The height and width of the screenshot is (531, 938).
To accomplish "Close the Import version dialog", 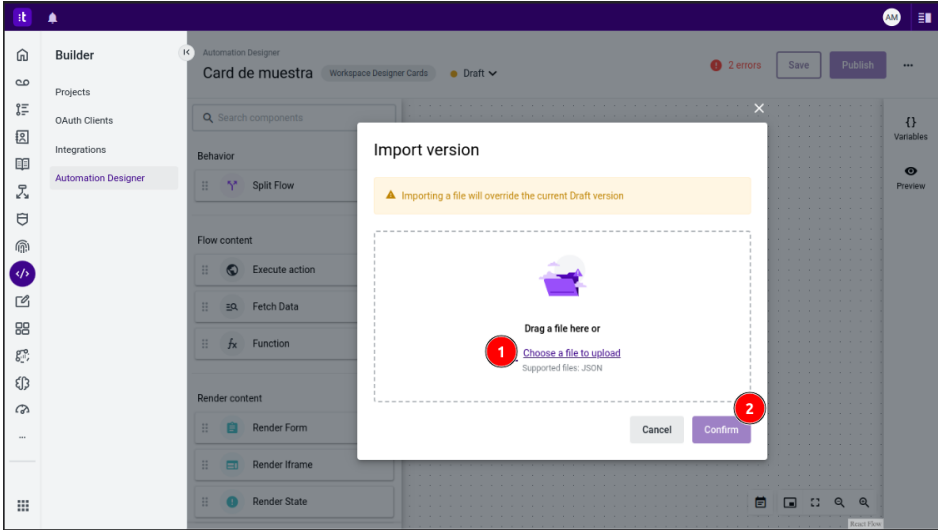I will (759, 108).
